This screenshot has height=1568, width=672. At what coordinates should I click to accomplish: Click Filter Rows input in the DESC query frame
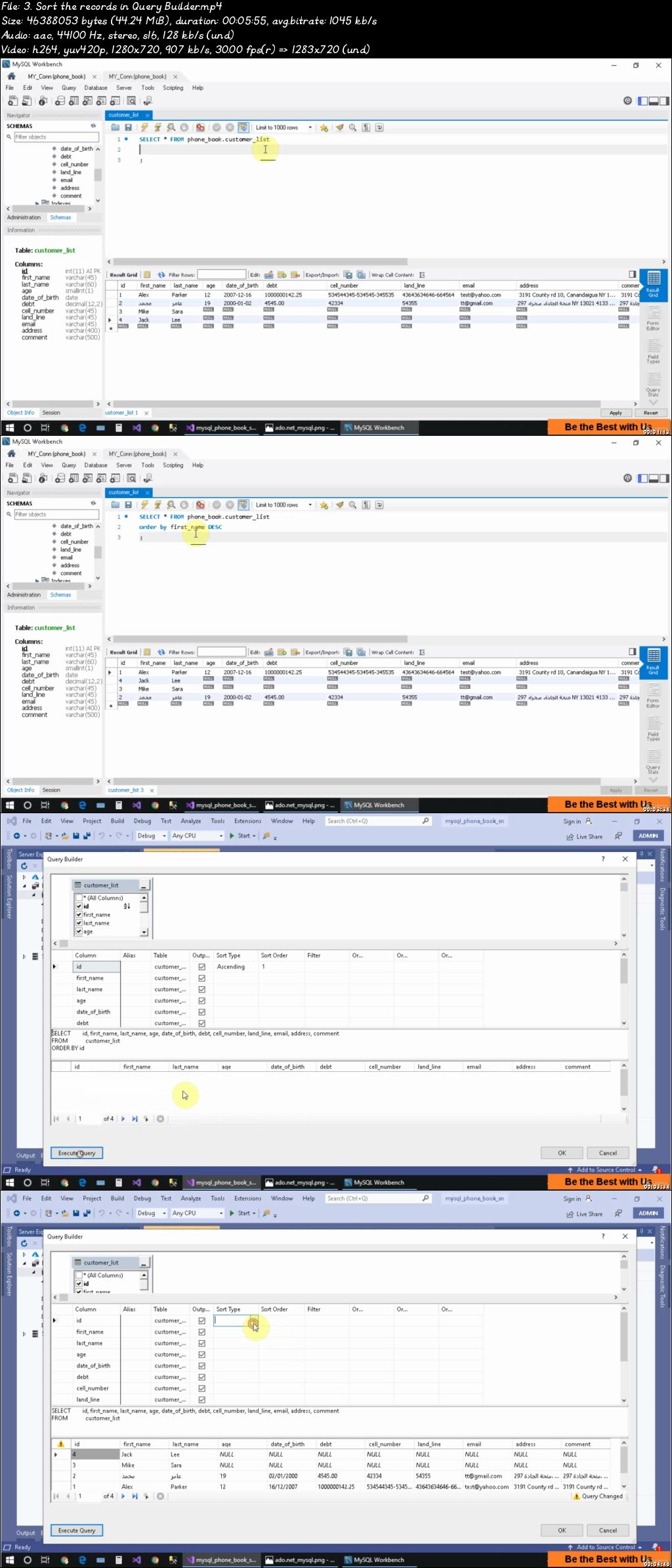coord(221,652)
